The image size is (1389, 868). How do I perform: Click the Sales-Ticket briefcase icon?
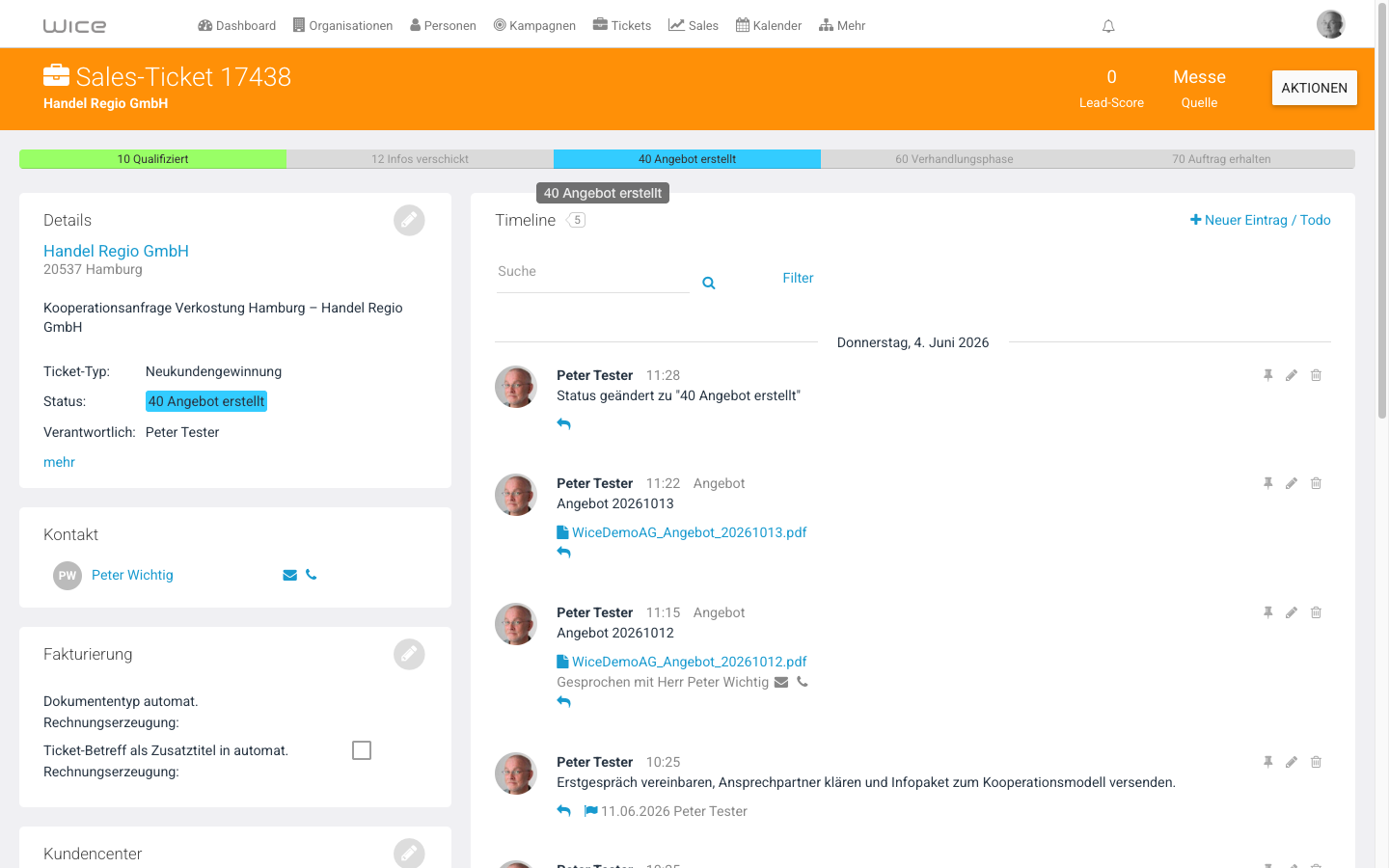pyautogui.click(x=56, y=75)
